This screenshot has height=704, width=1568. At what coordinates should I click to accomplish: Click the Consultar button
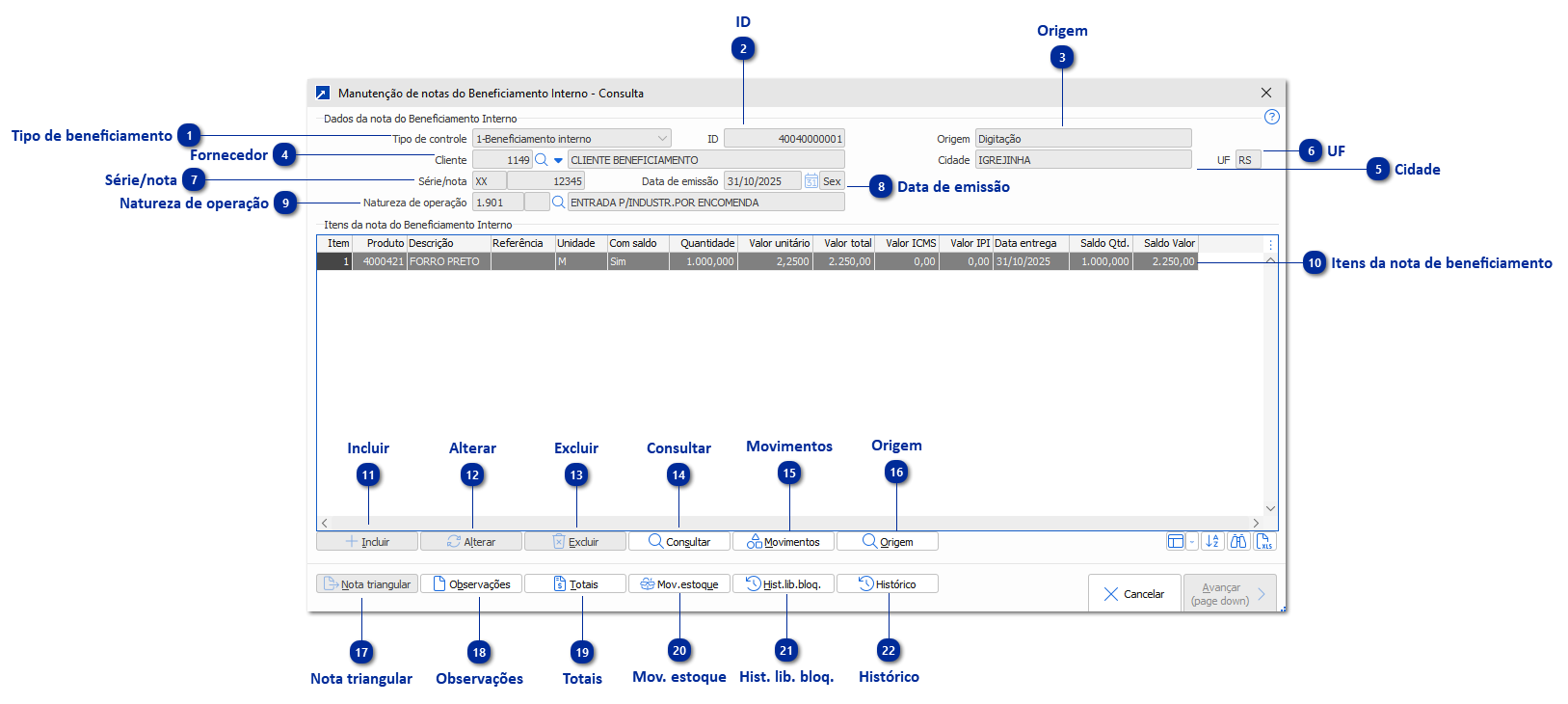pyautogui.click(x=679, y=542)
